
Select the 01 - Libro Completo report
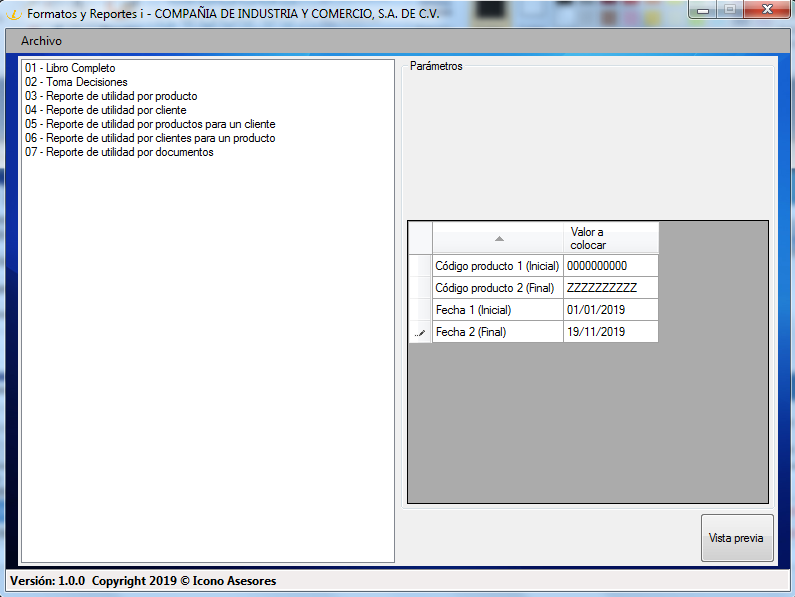tap(70, 68)
